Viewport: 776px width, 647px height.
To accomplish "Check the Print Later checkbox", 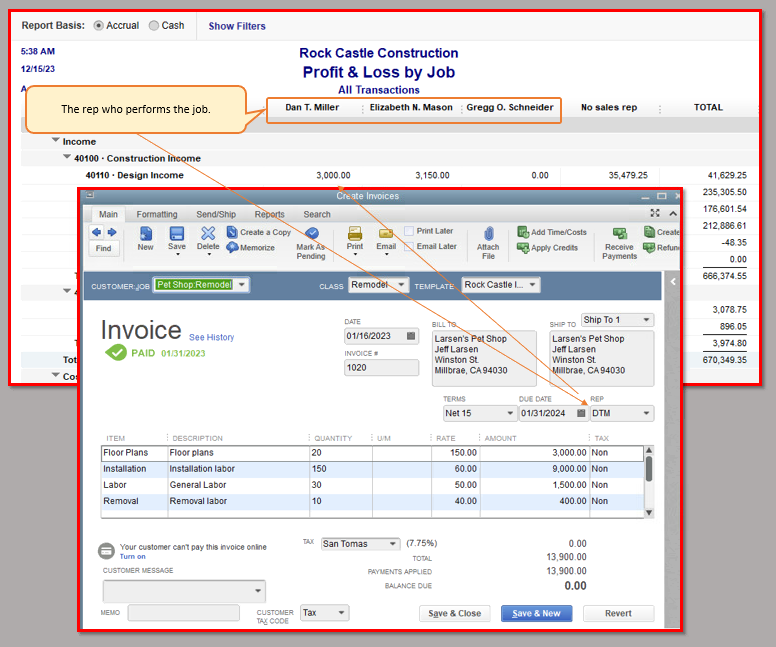I will [x=409, y=231].
